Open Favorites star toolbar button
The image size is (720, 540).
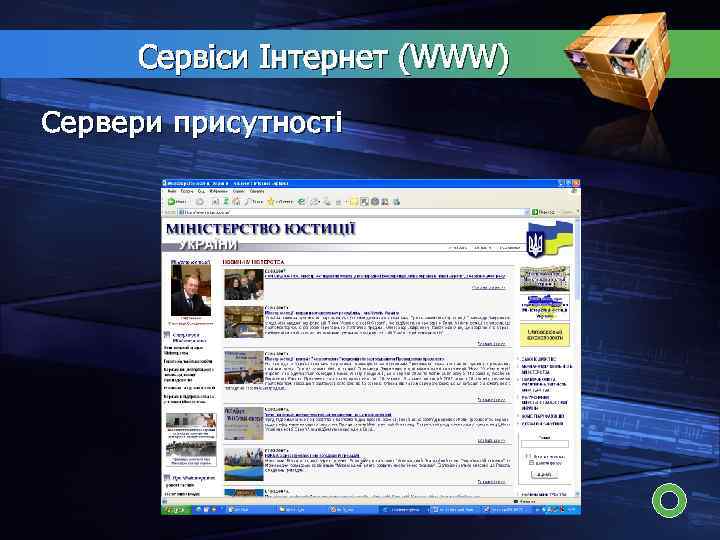(x=280, y=202)
